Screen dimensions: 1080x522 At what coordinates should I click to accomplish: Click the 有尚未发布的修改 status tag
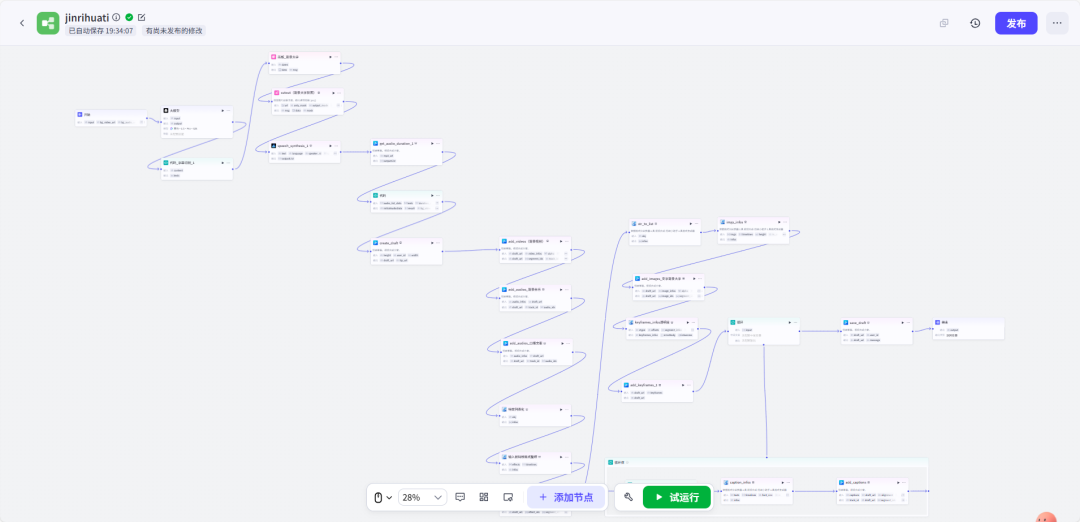coord(174,31)
